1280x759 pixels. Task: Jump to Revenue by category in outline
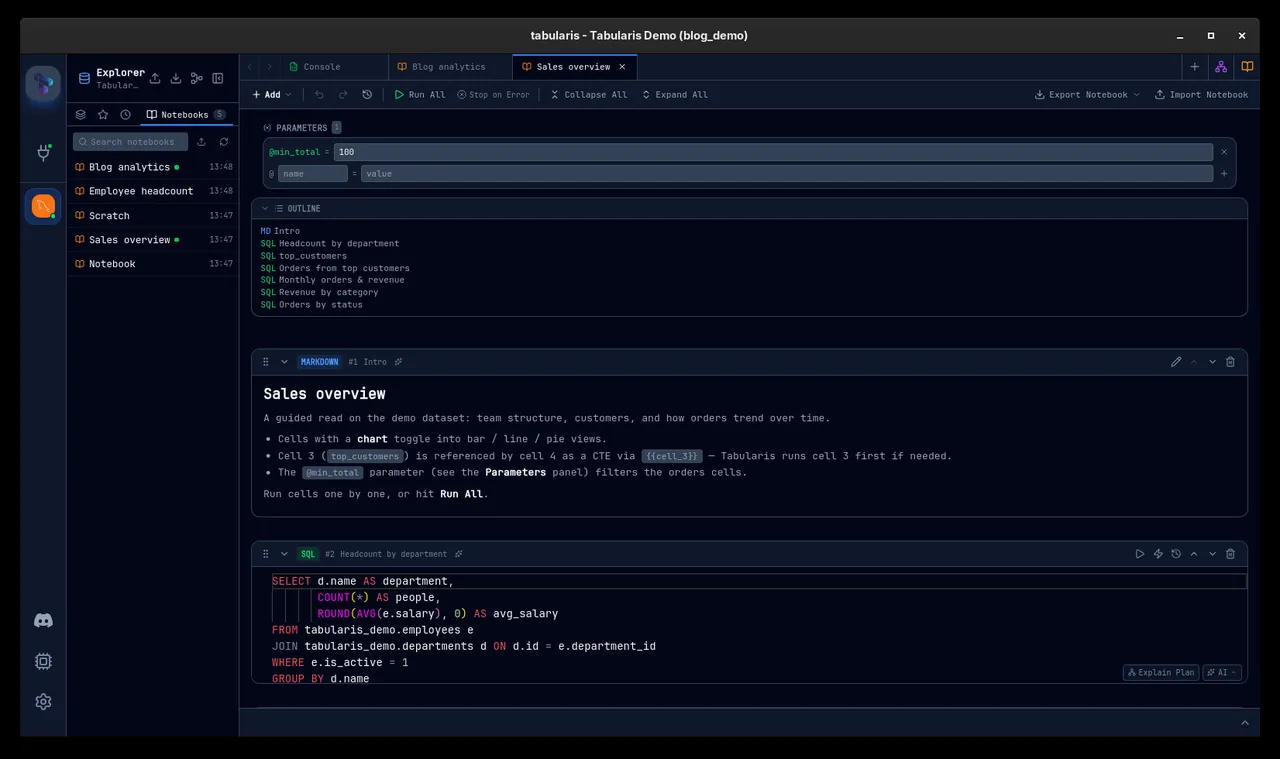(x=328, y=293)
